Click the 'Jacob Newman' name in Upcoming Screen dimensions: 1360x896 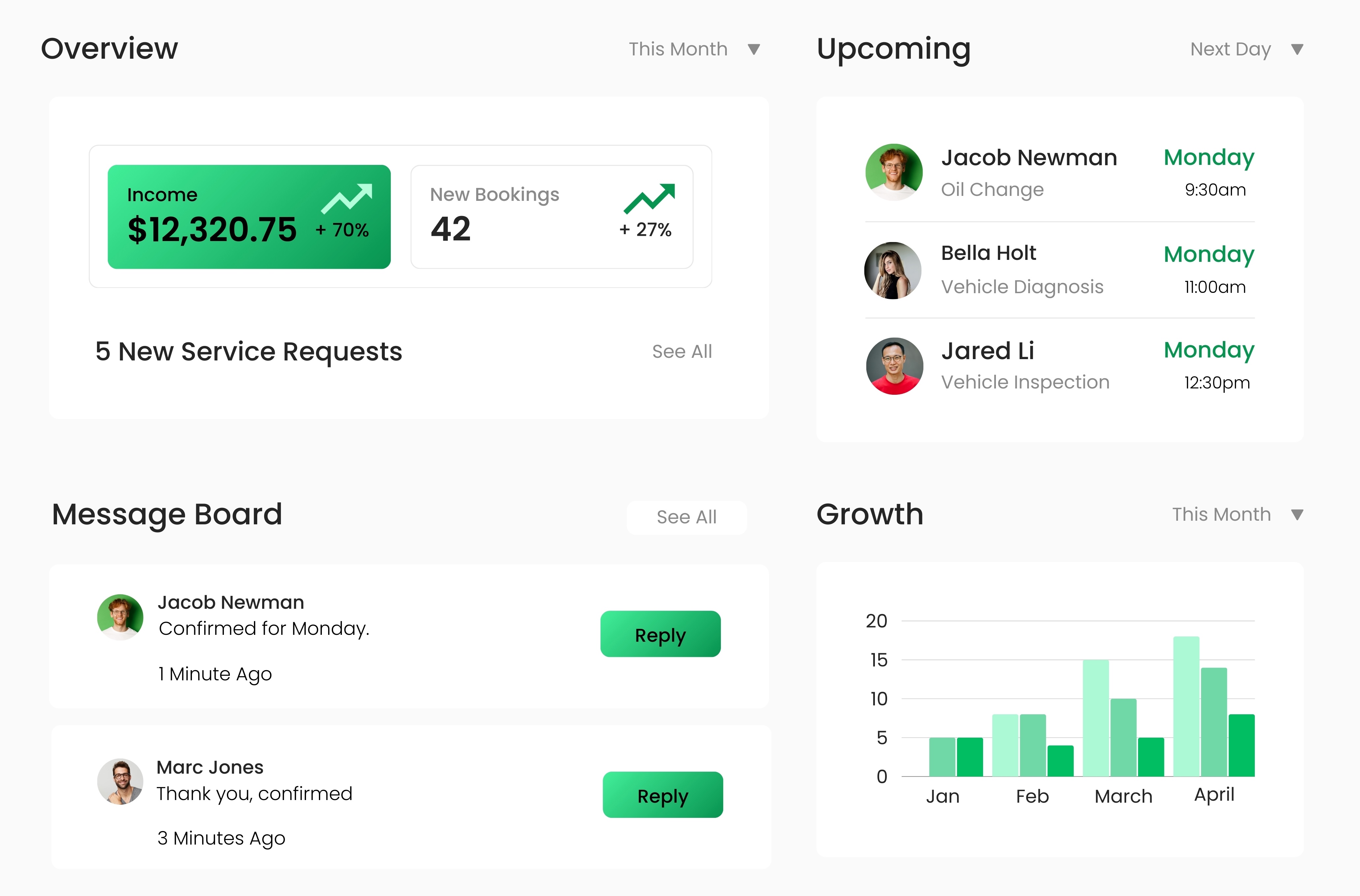1029,158
